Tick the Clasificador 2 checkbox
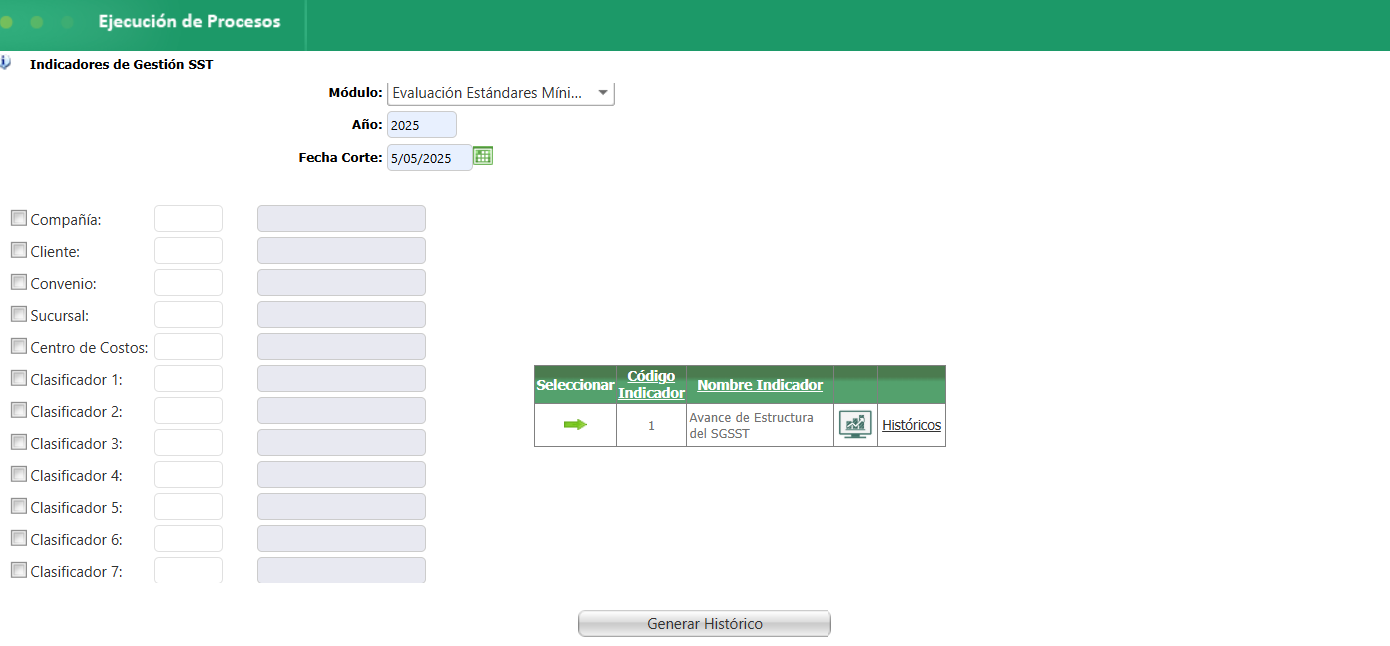The width and height of the screenshot is (1390, 646). click(19, 410)
